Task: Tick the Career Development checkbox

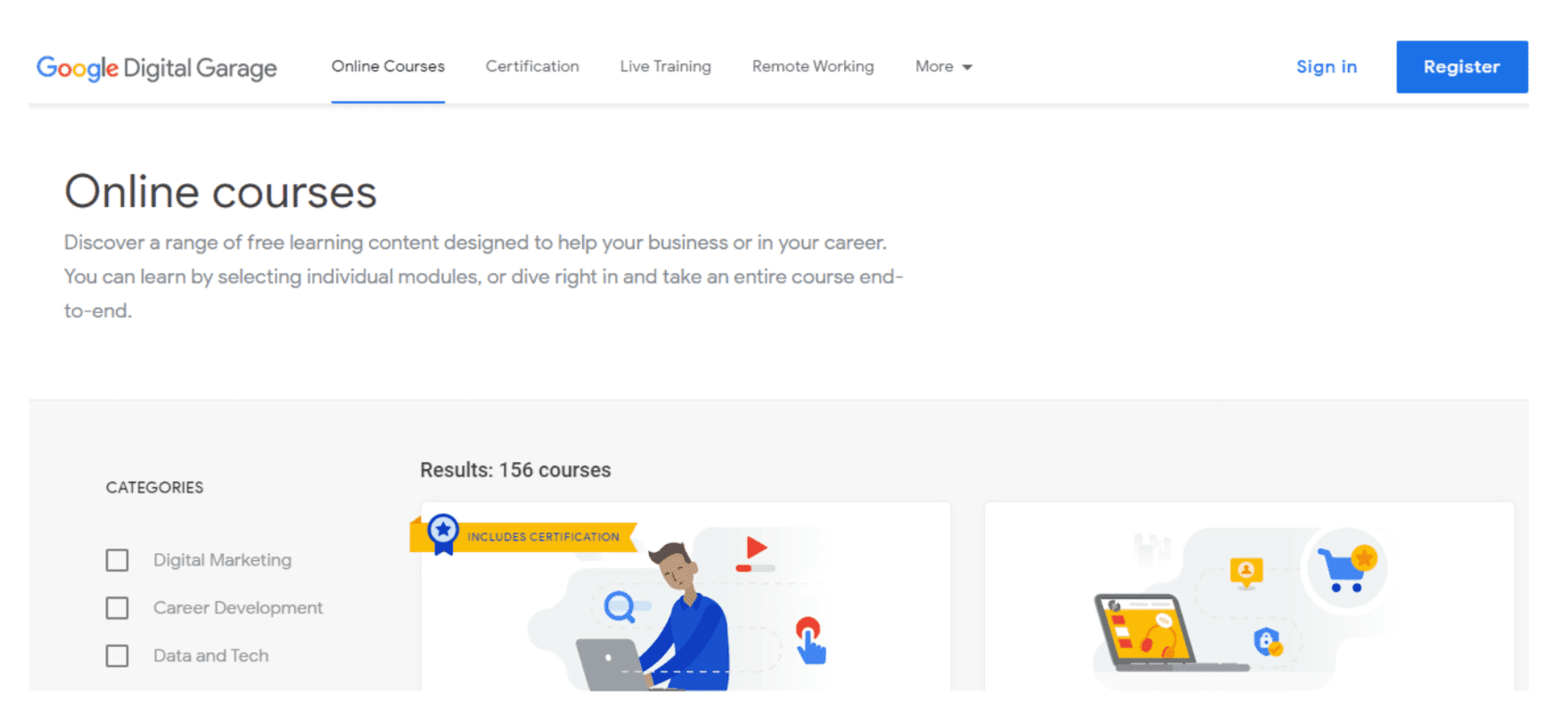Action: click(117, 608)
